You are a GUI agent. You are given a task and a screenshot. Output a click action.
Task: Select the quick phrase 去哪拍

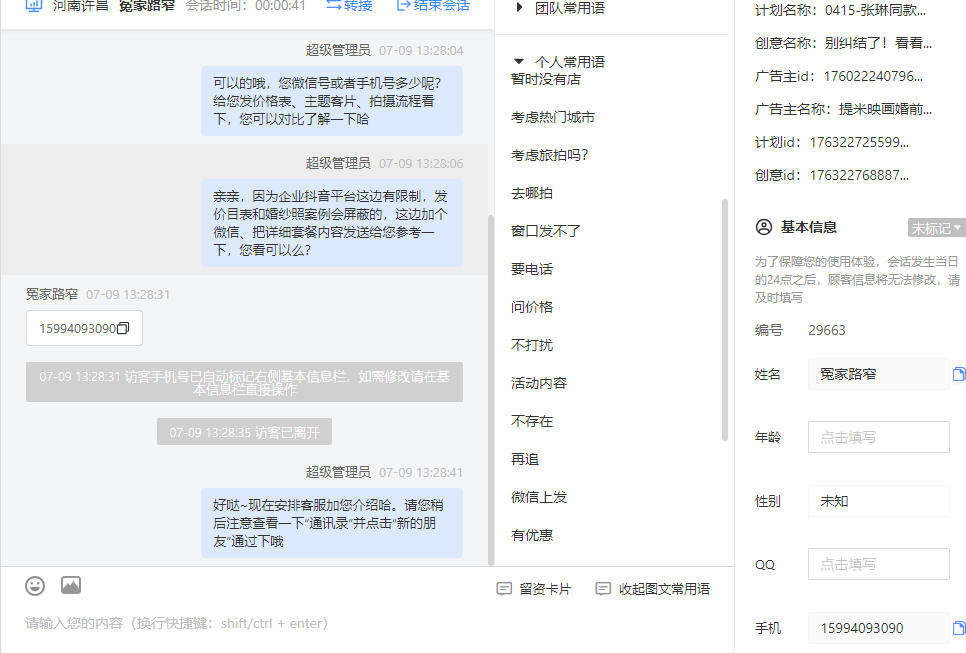(x=532, y=193)
